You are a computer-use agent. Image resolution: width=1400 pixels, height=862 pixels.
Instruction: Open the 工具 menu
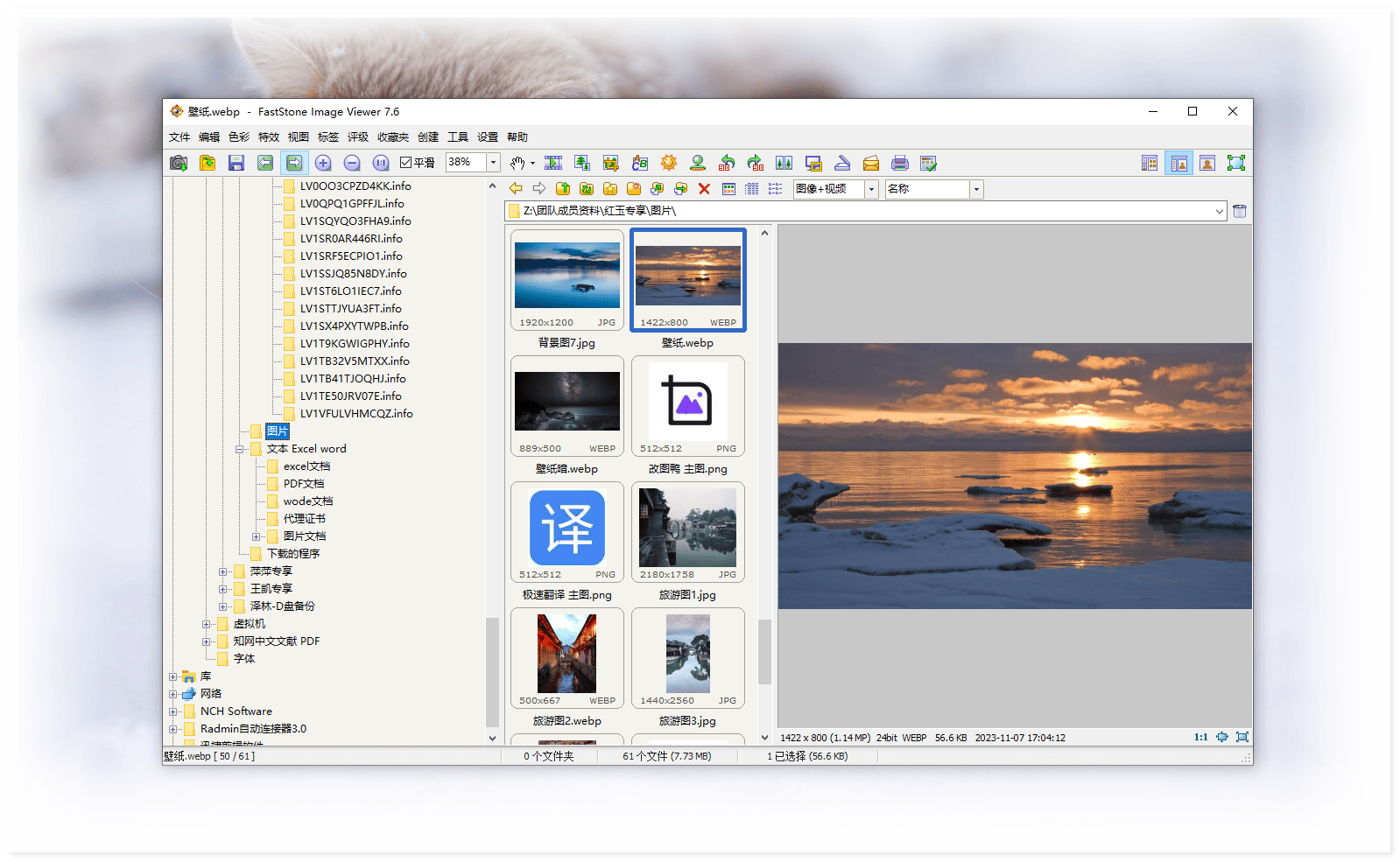(457, 137)
